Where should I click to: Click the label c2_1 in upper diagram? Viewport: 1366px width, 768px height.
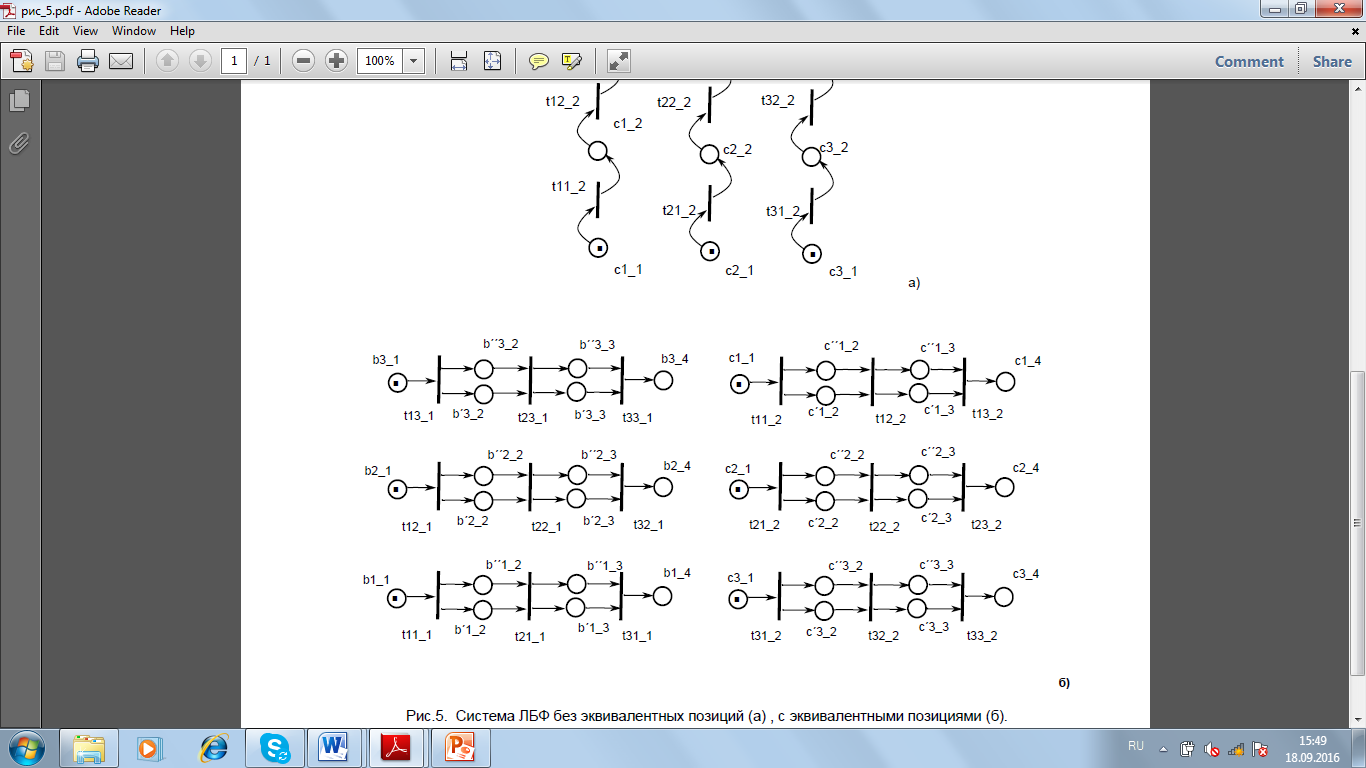pyautogui.click(x=740, y=271)
